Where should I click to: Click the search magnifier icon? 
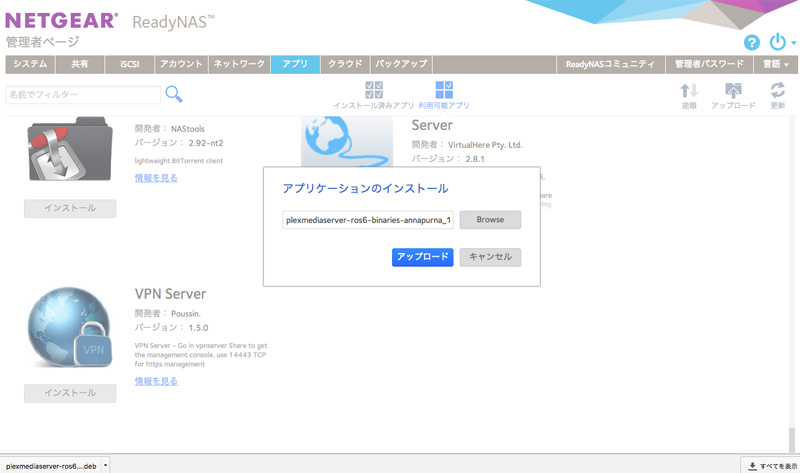point(174,94)
